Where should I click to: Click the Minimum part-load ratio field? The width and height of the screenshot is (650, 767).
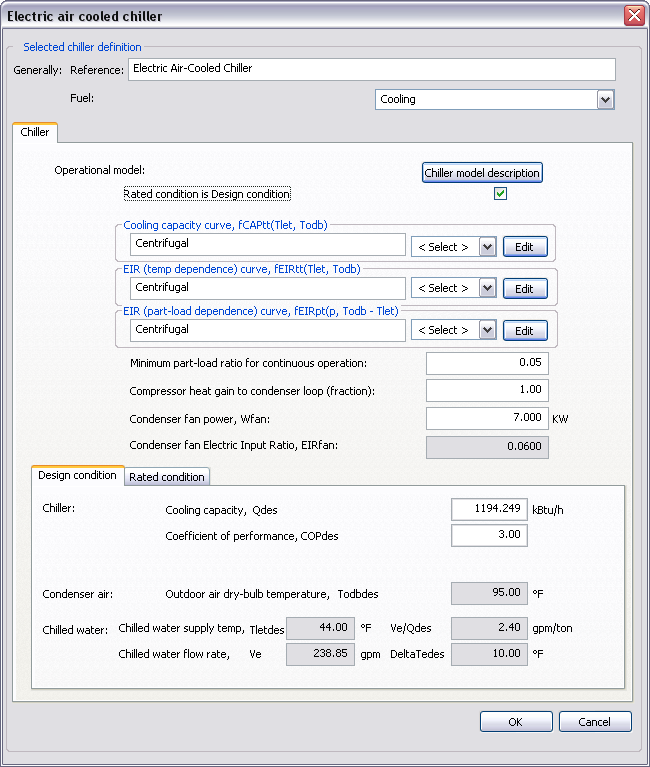click(x=487, y=363)
